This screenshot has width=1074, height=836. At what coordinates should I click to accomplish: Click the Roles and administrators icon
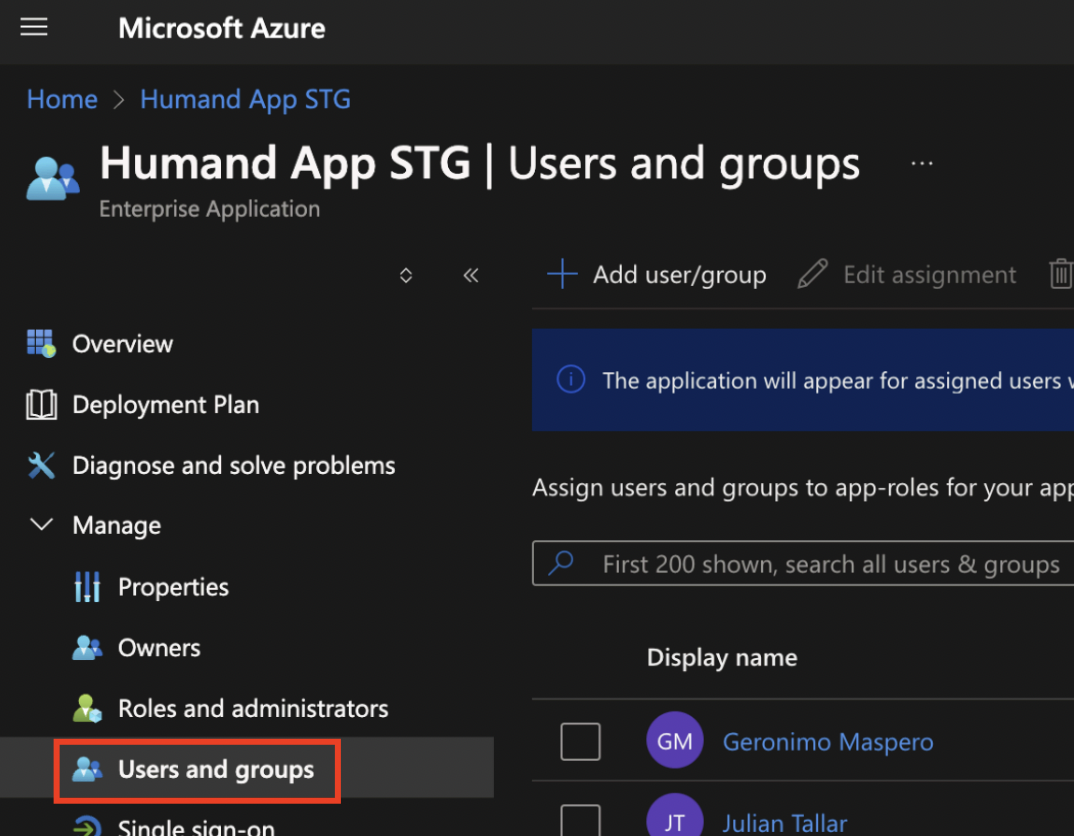(x=87, y=709)
